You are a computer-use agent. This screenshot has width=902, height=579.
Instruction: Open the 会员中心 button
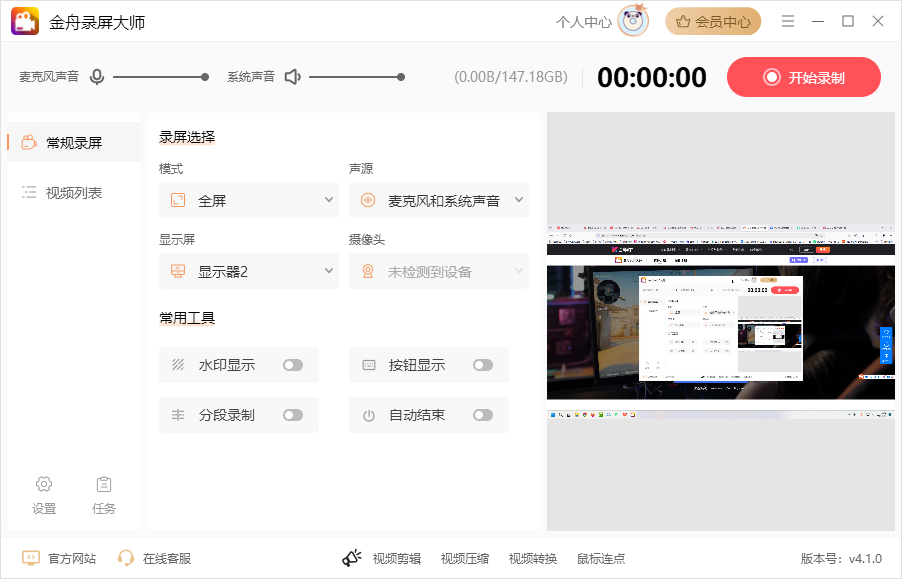[x=713, y=22]
